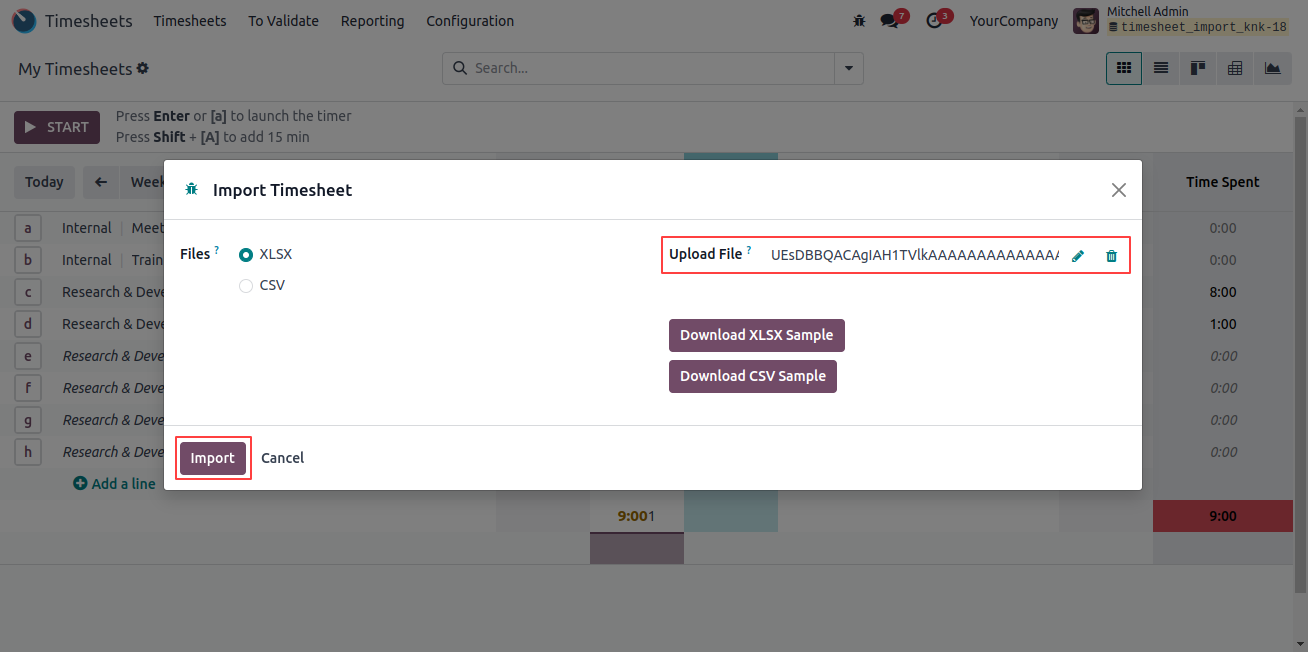The width and height of the screenshot is (1308, 652).
Task: Open the Reporting menu
Action: tap(372, 21)
